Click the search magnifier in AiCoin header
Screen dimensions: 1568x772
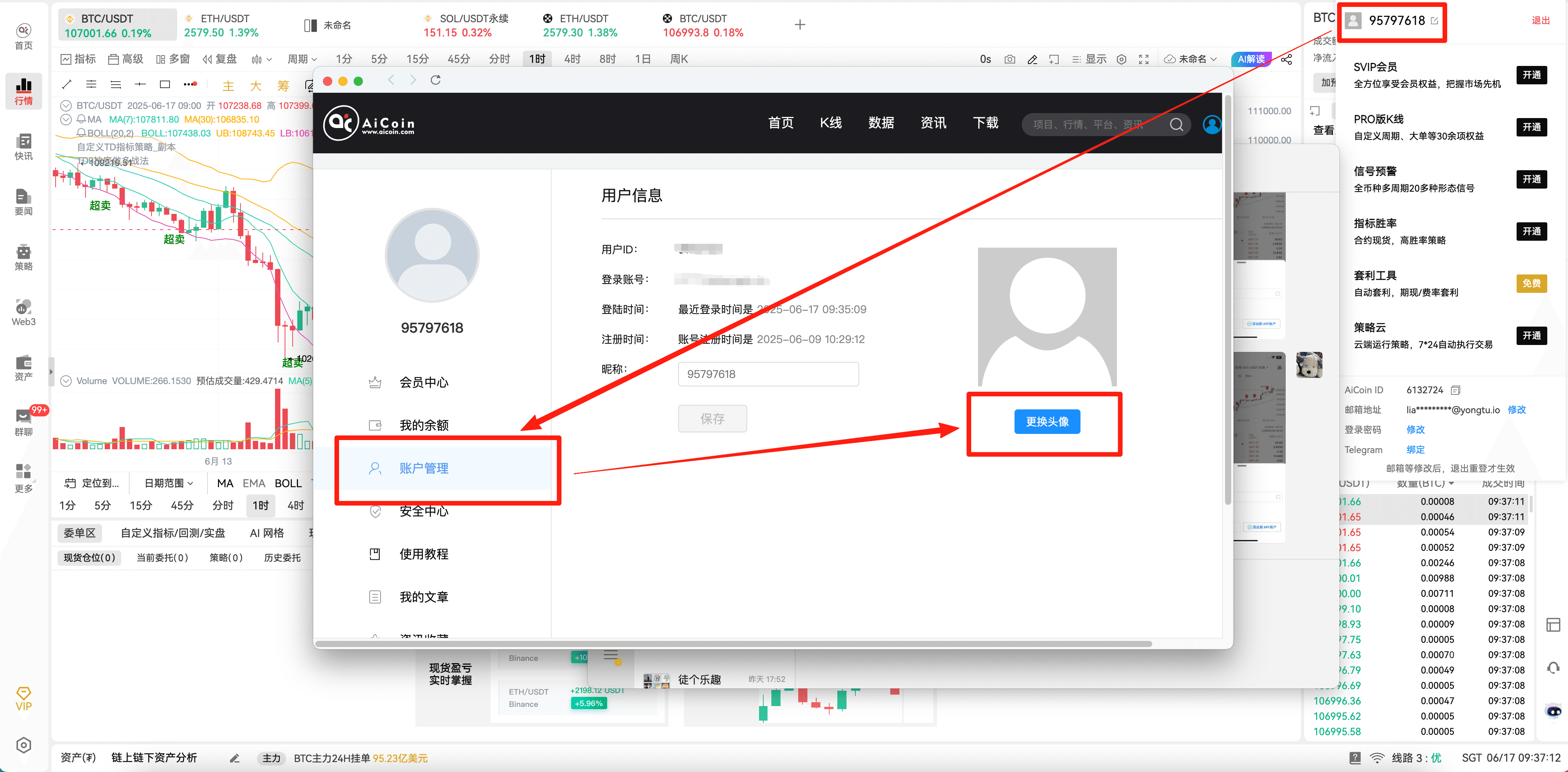[1177, 125]
